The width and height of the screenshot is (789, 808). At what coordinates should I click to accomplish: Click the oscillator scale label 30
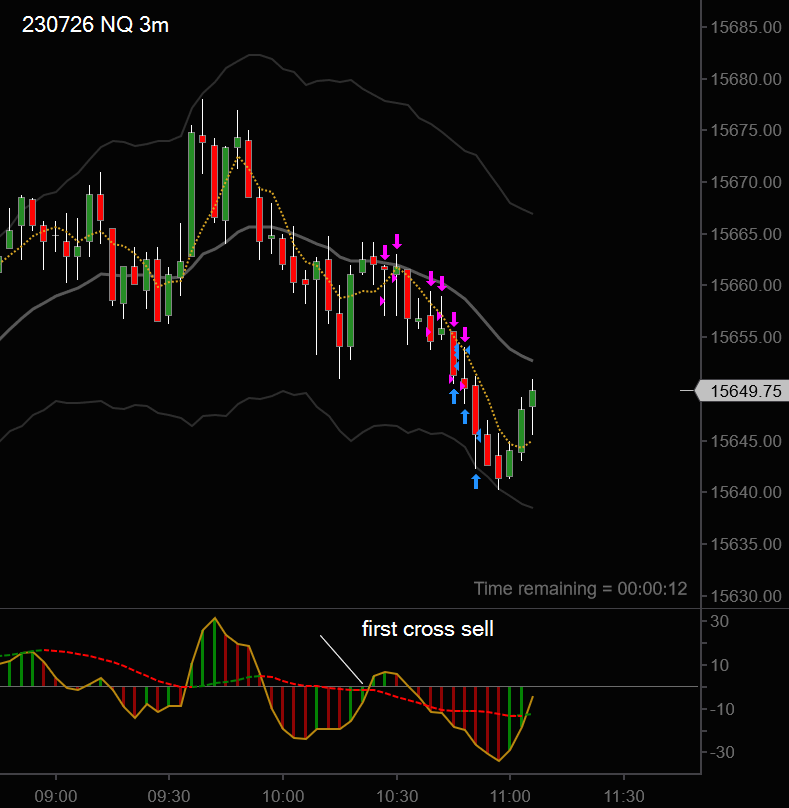click(x=719, y=621)
